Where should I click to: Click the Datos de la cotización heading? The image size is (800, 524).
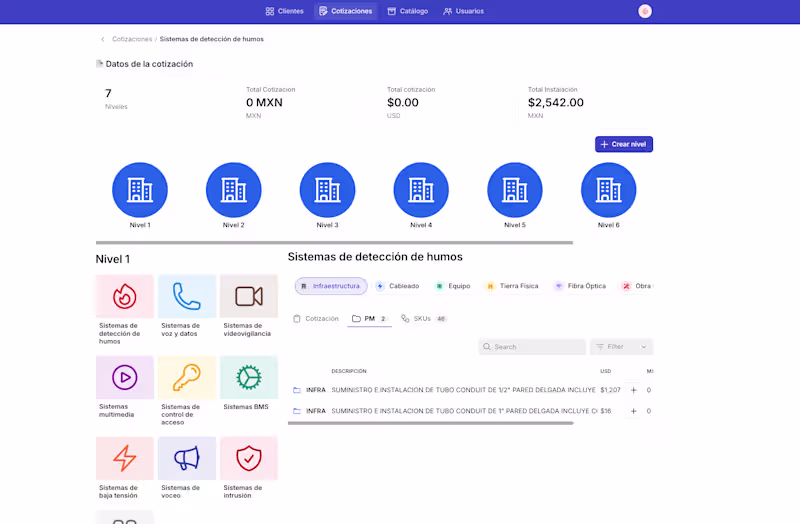coord(149,64)
